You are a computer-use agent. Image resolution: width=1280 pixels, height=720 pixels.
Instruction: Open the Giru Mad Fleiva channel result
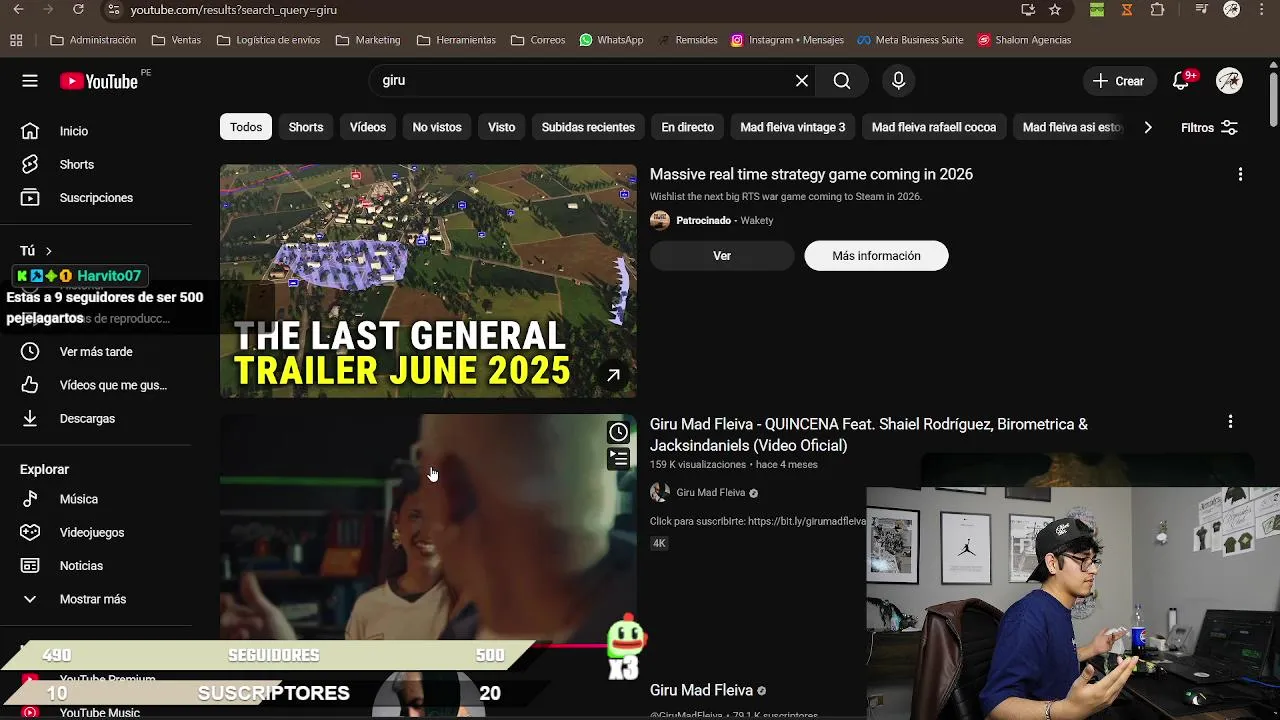[701, 690]
